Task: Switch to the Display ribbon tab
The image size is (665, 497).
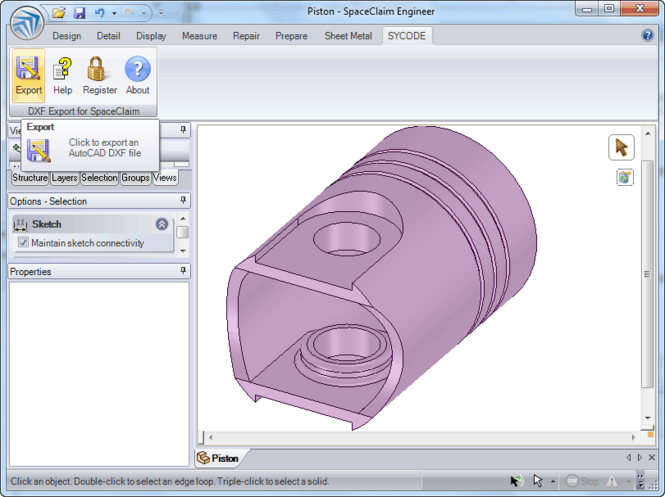Action: 151,36
